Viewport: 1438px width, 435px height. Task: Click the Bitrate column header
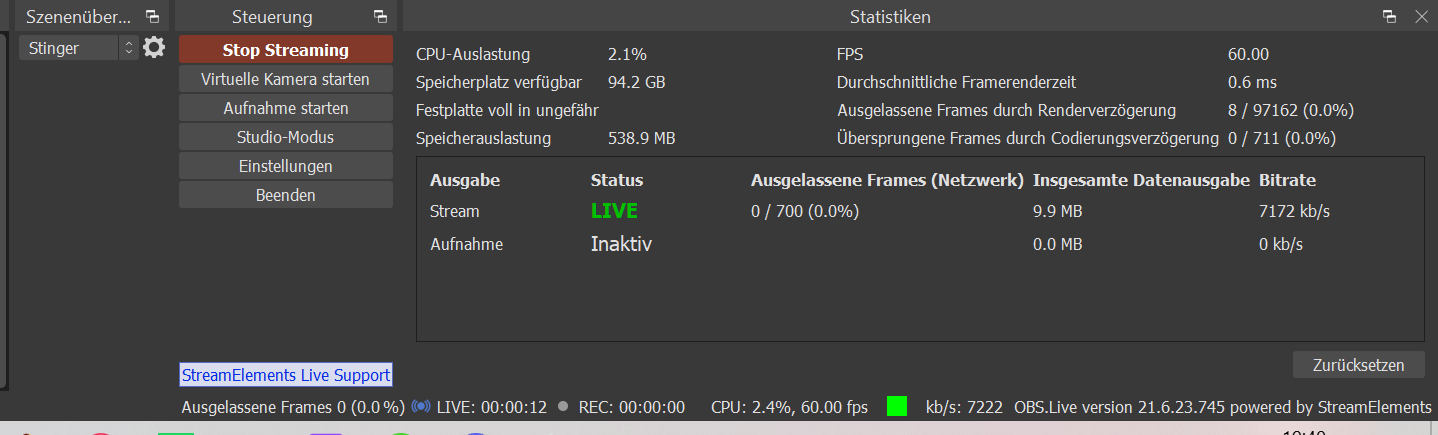1287,181
